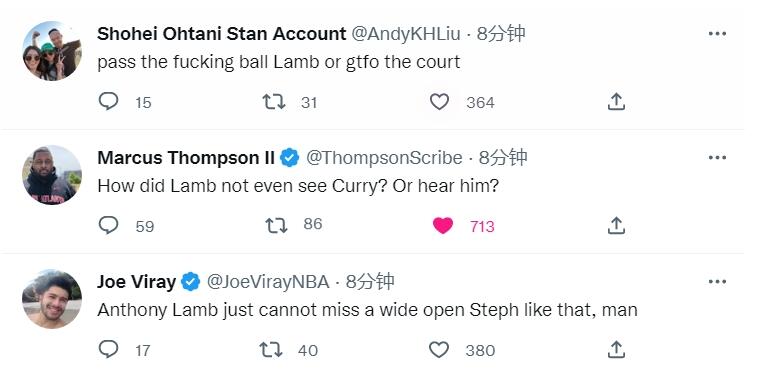This screenshot has height=371, width=758.
Task: Share the Joe Viray tweet
Action: point(616,349)
